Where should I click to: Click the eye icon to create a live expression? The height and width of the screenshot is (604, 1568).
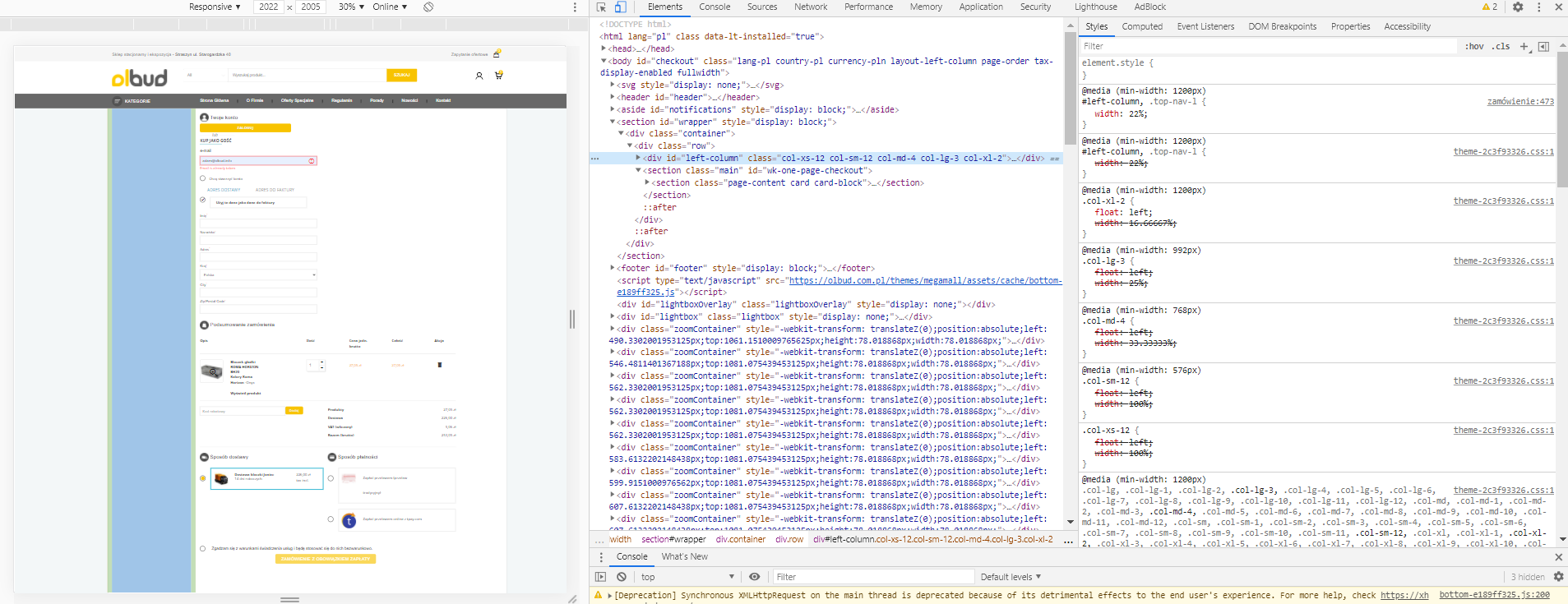coord(754,577)
